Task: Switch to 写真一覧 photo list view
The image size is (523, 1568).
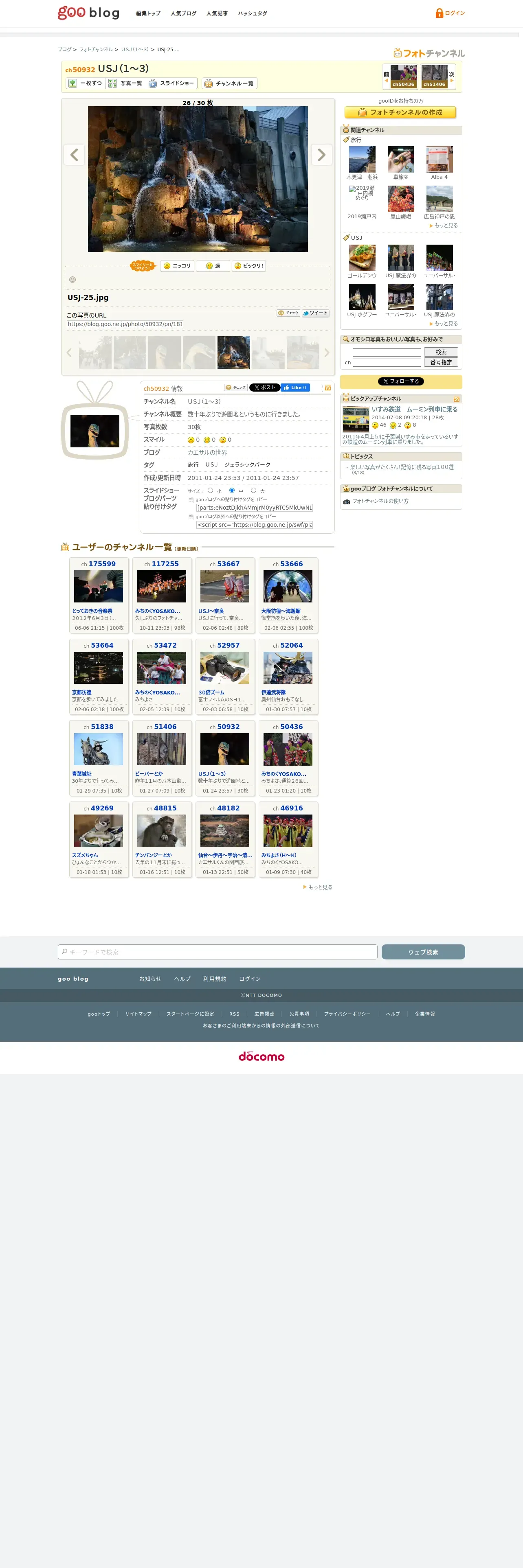Action: 125,83
